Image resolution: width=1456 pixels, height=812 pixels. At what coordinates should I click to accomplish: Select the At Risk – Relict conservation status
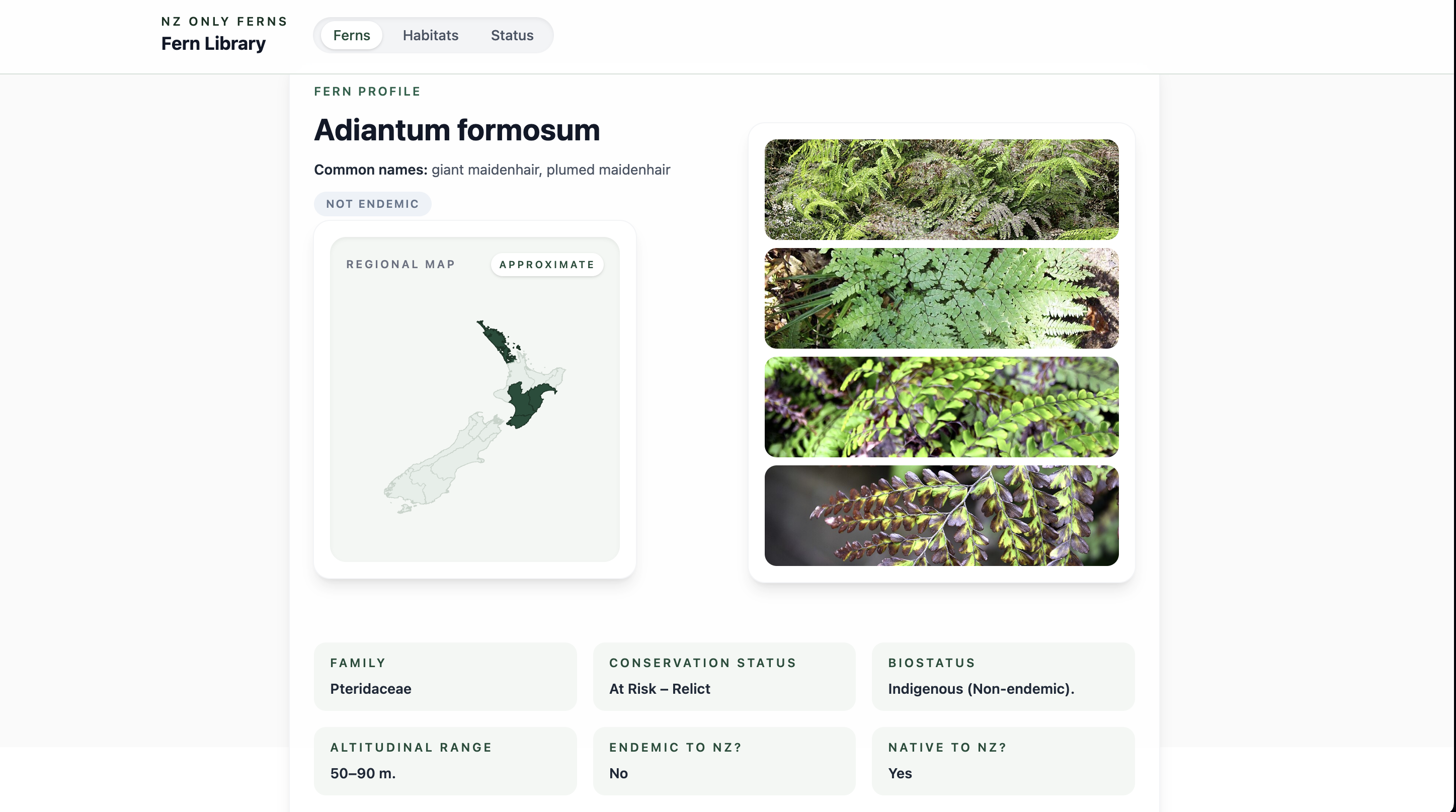pyautogui.click(x=659, y=689)
